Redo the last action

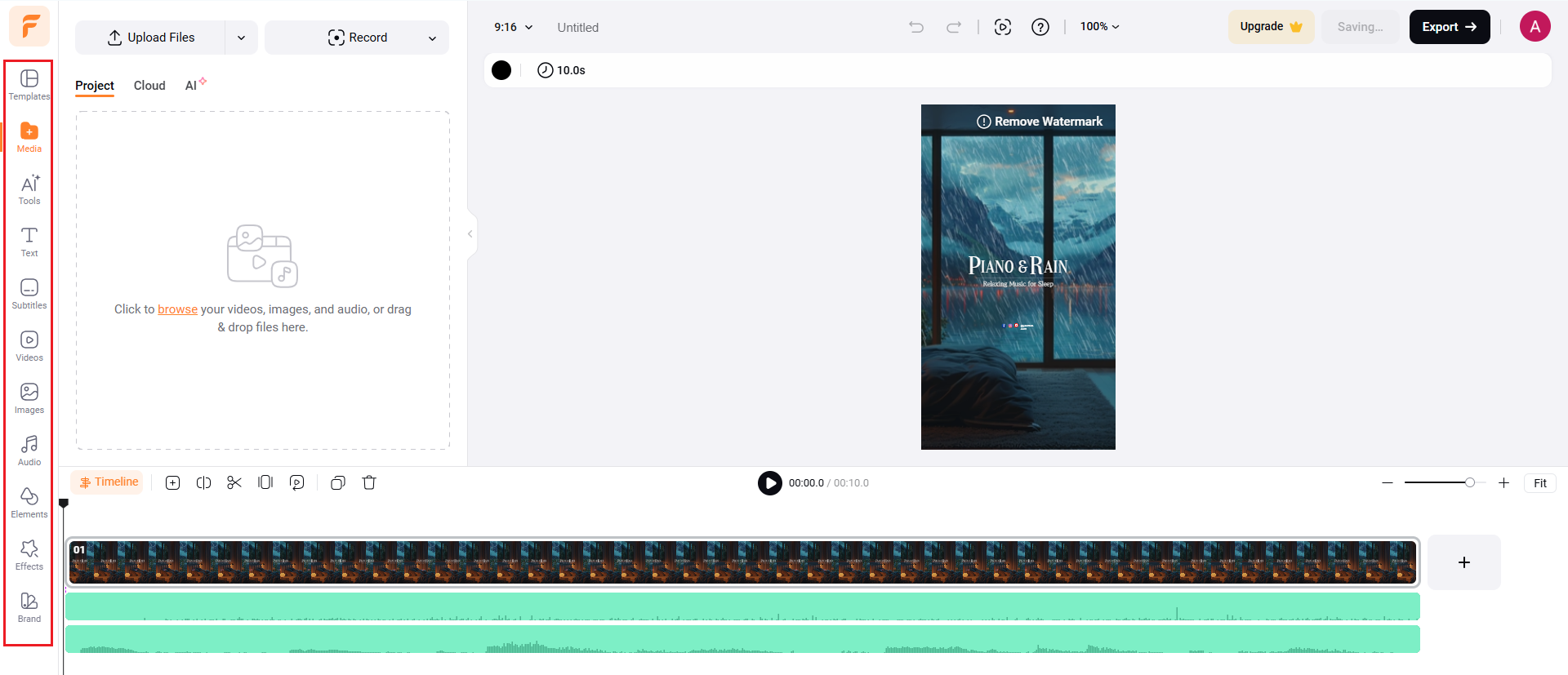tap(954, 27)
